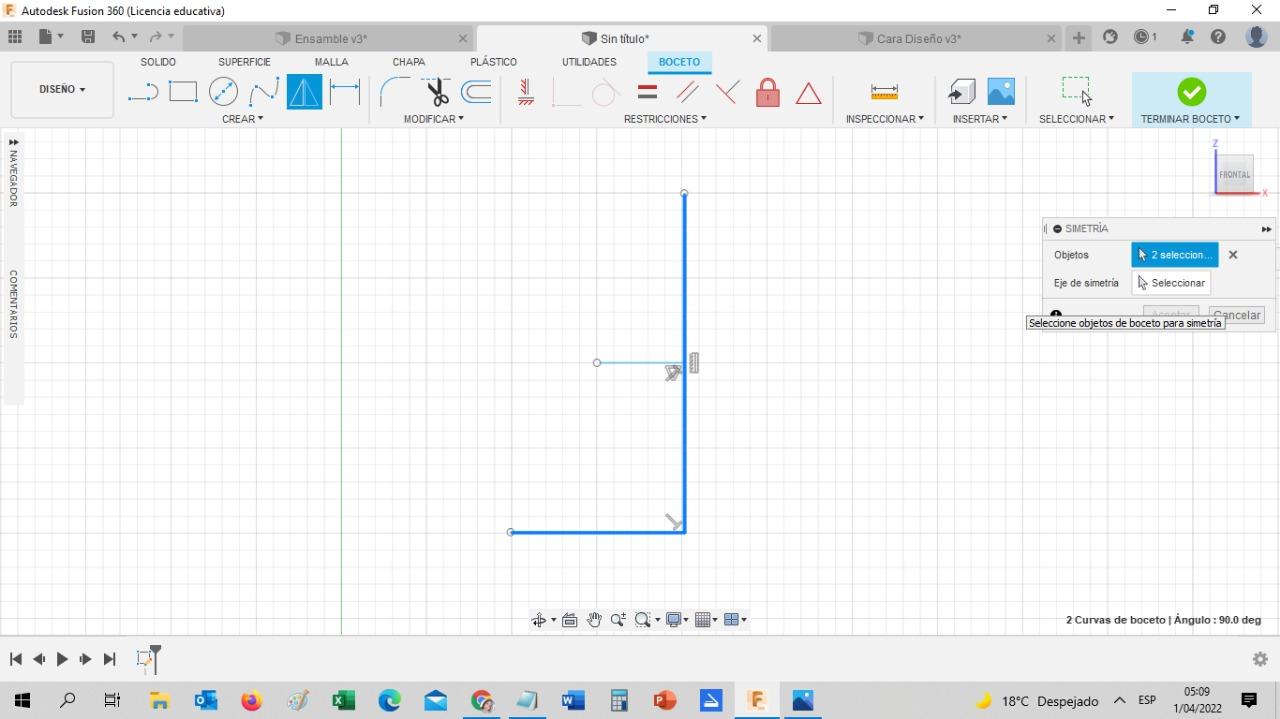Apply the Tangent constraint icon
Screen dimensions: 1280x719
tap(605, 93)
